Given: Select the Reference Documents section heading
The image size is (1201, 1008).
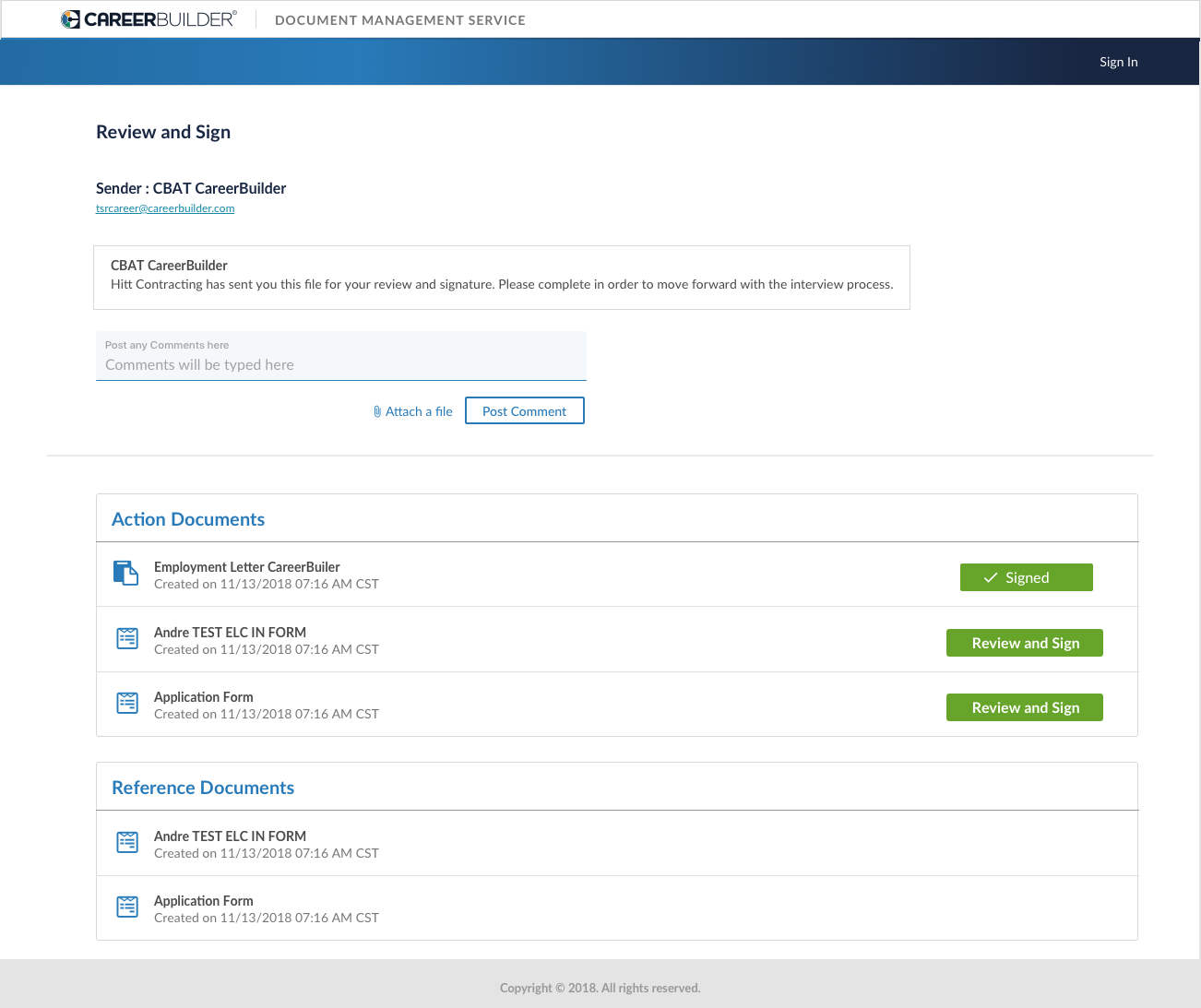Looking at the screenshot, I should tap(203, 787).
